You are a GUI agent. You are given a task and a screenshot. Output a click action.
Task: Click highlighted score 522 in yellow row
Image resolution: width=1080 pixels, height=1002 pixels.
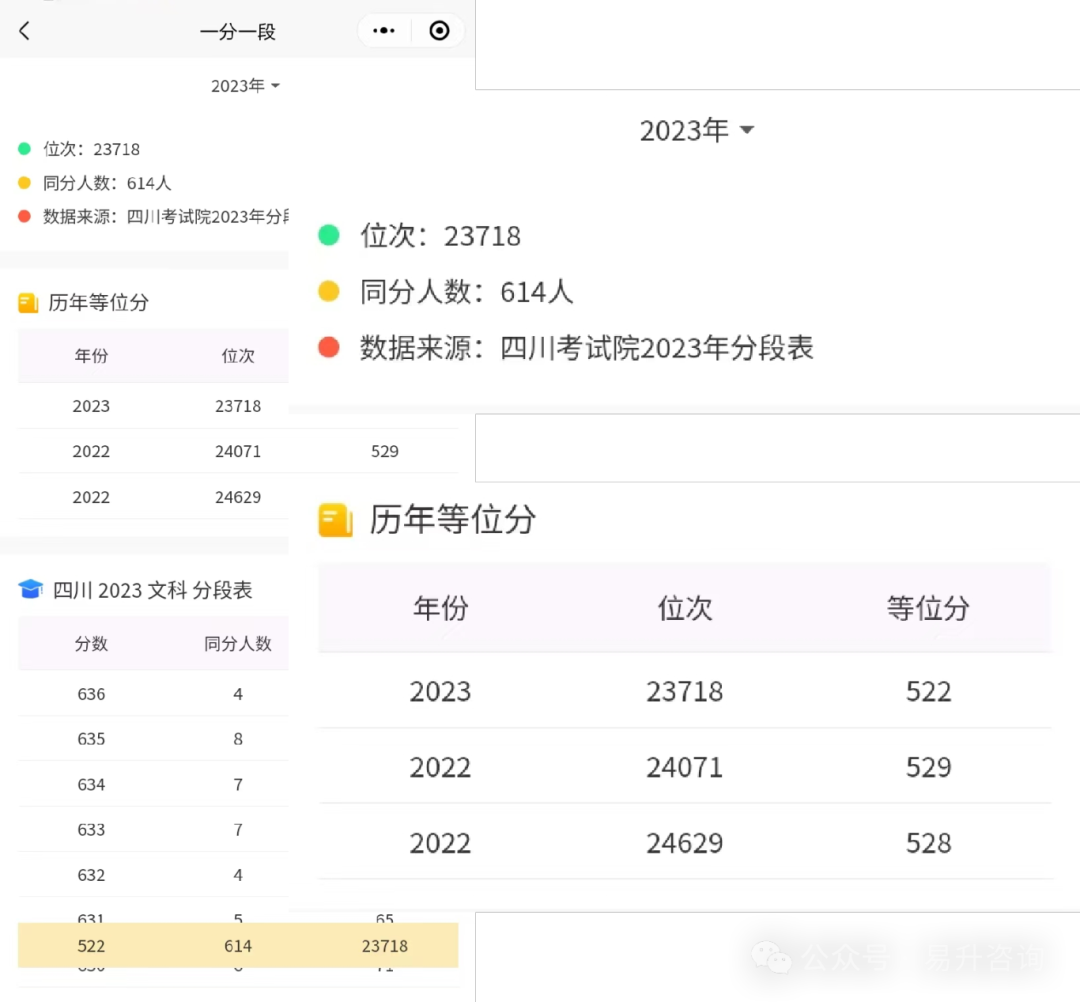point(91,946)
